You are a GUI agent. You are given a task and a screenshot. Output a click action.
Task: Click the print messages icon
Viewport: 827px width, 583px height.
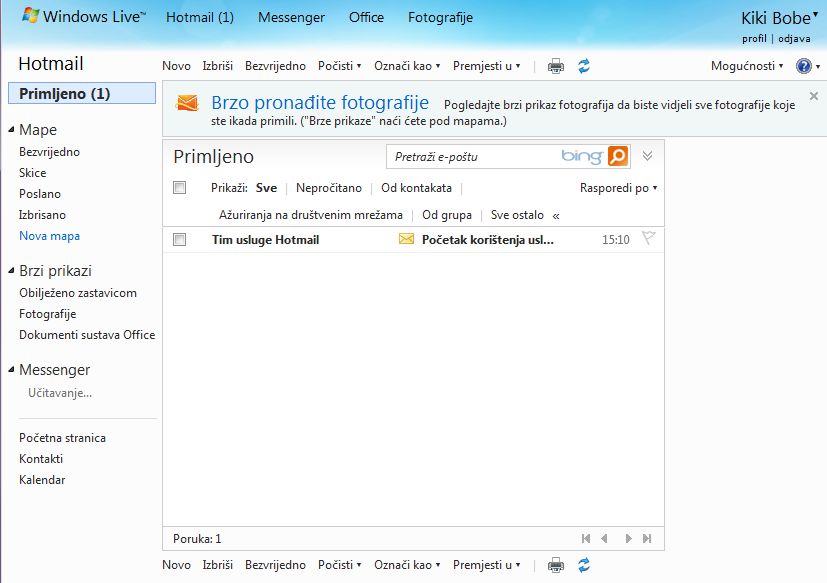pos(557,65)
